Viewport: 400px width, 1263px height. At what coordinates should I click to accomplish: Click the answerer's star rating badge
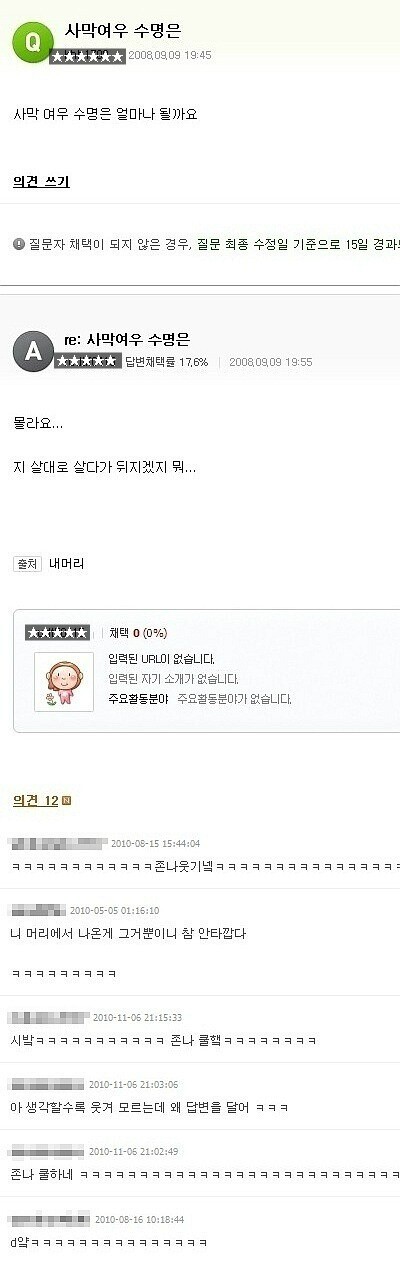[x=88, y=361]
